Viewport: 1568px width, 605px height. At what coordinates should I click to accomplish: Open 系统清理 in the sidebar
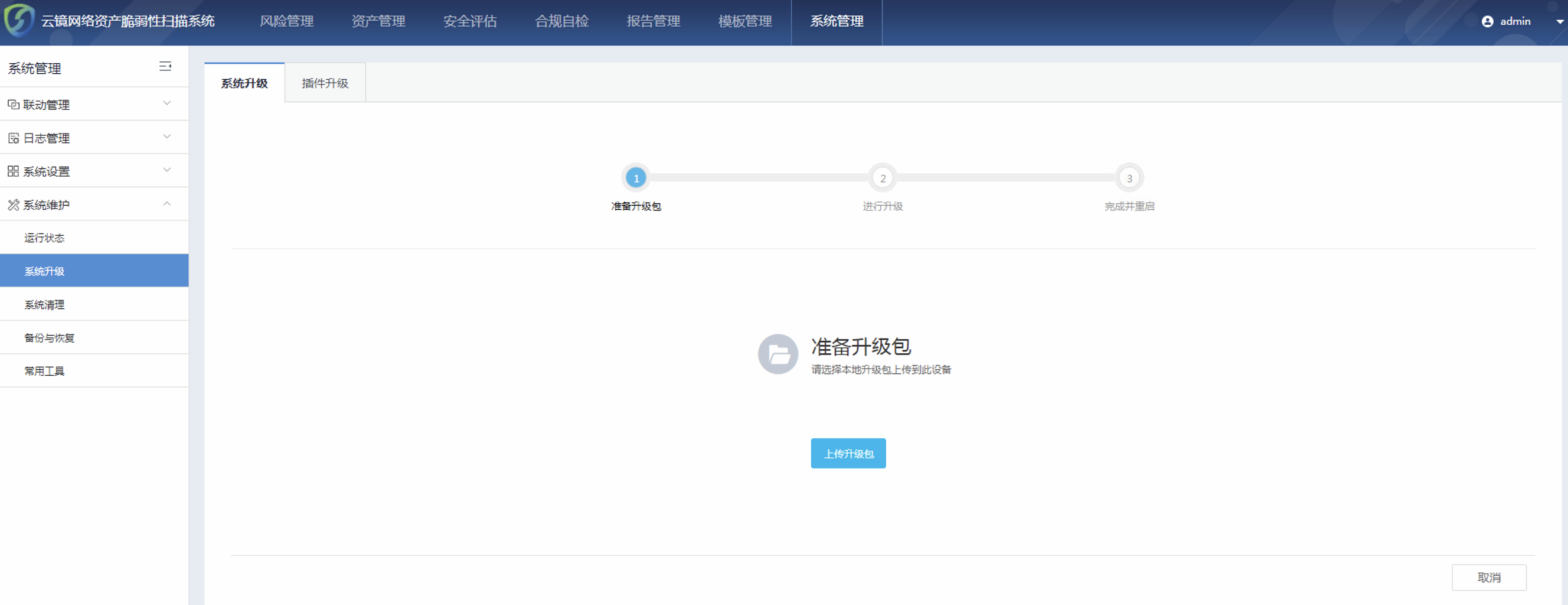(94, 304)
